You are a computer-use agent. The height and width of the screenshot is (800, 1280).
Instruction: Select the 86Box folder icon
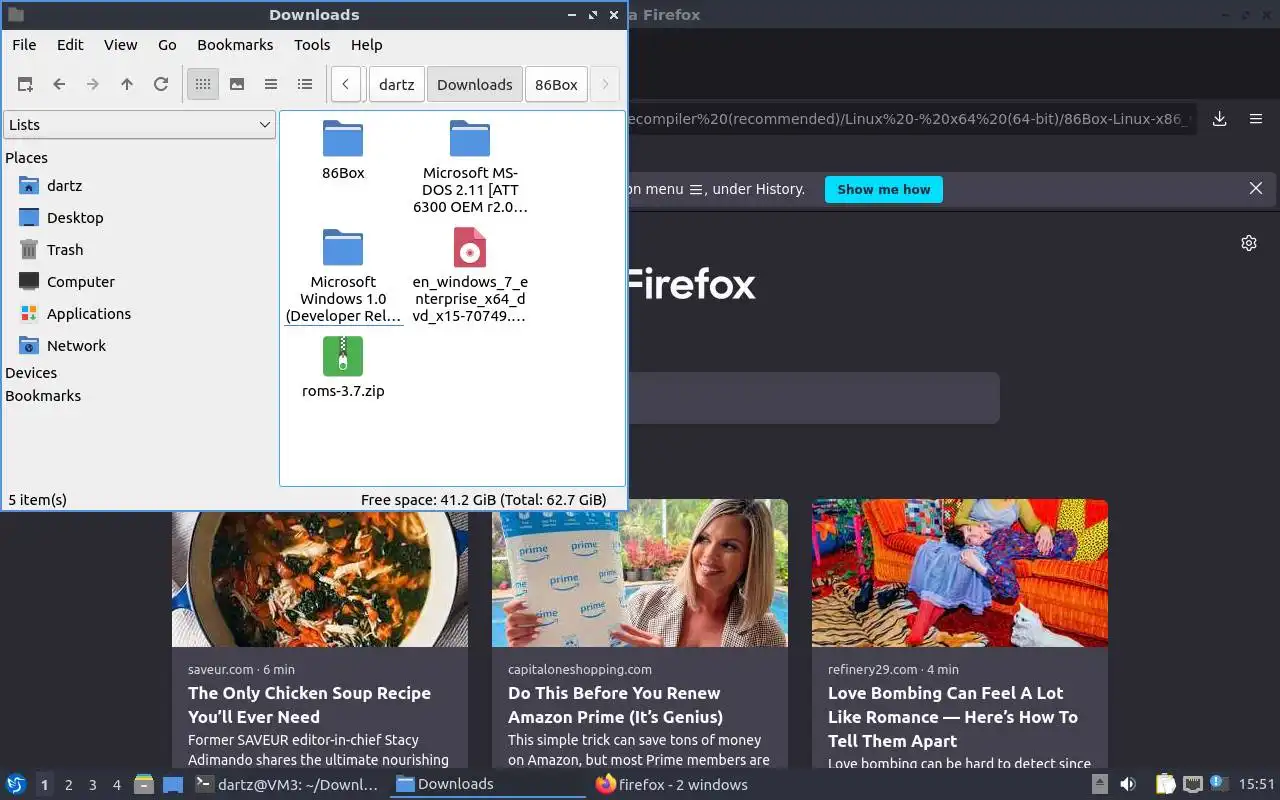[x=343, y=139]
